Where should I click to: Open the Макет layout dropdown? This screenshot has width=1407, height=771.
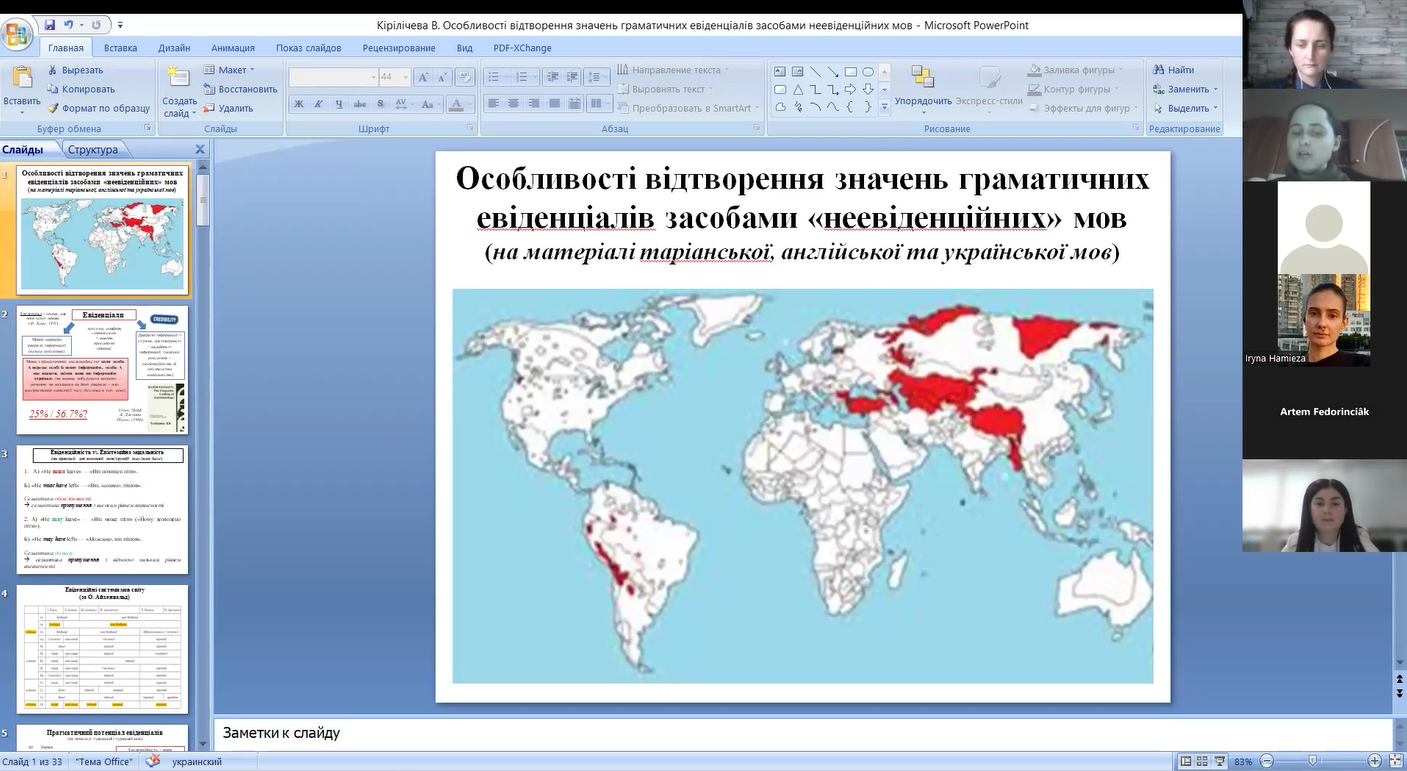(x=229, y=70)
